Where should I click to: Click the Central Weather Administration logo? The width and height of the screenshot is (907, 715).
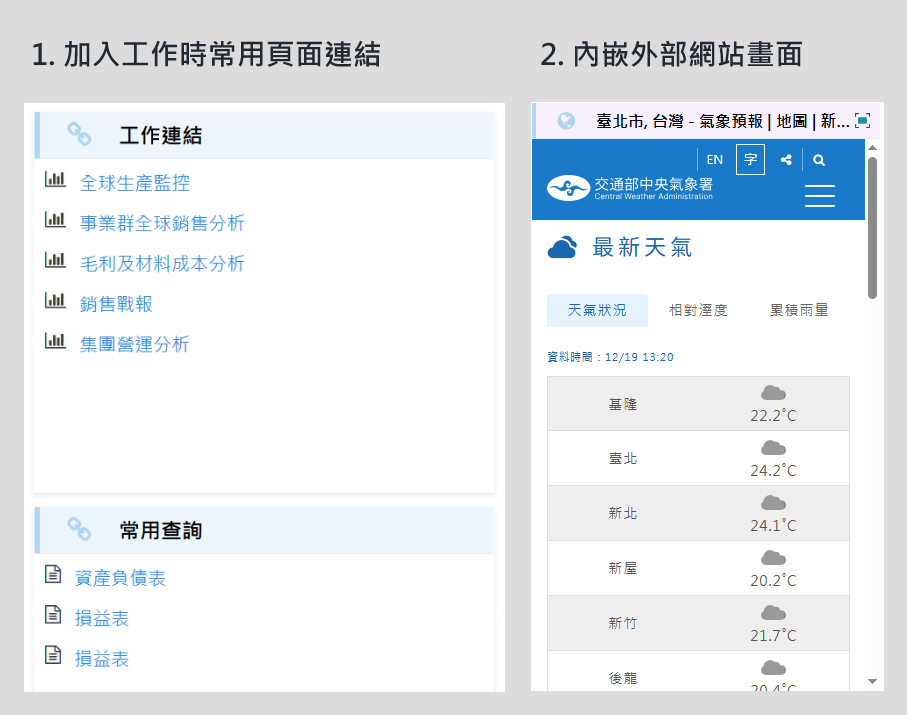coord(630,188)
